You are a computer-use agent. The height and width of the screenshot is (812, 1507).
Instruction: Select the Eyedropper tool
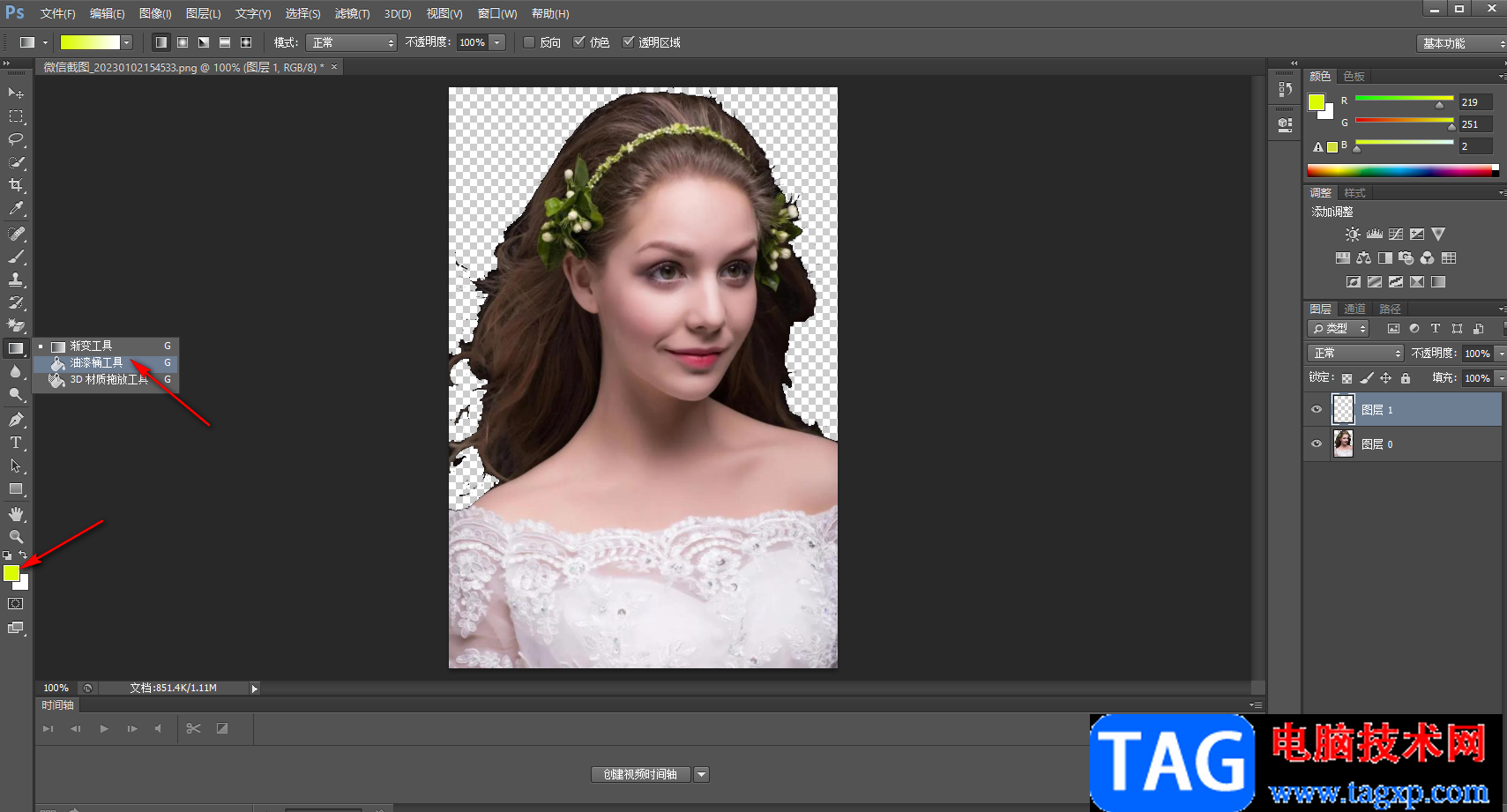(x=16, y=209)
